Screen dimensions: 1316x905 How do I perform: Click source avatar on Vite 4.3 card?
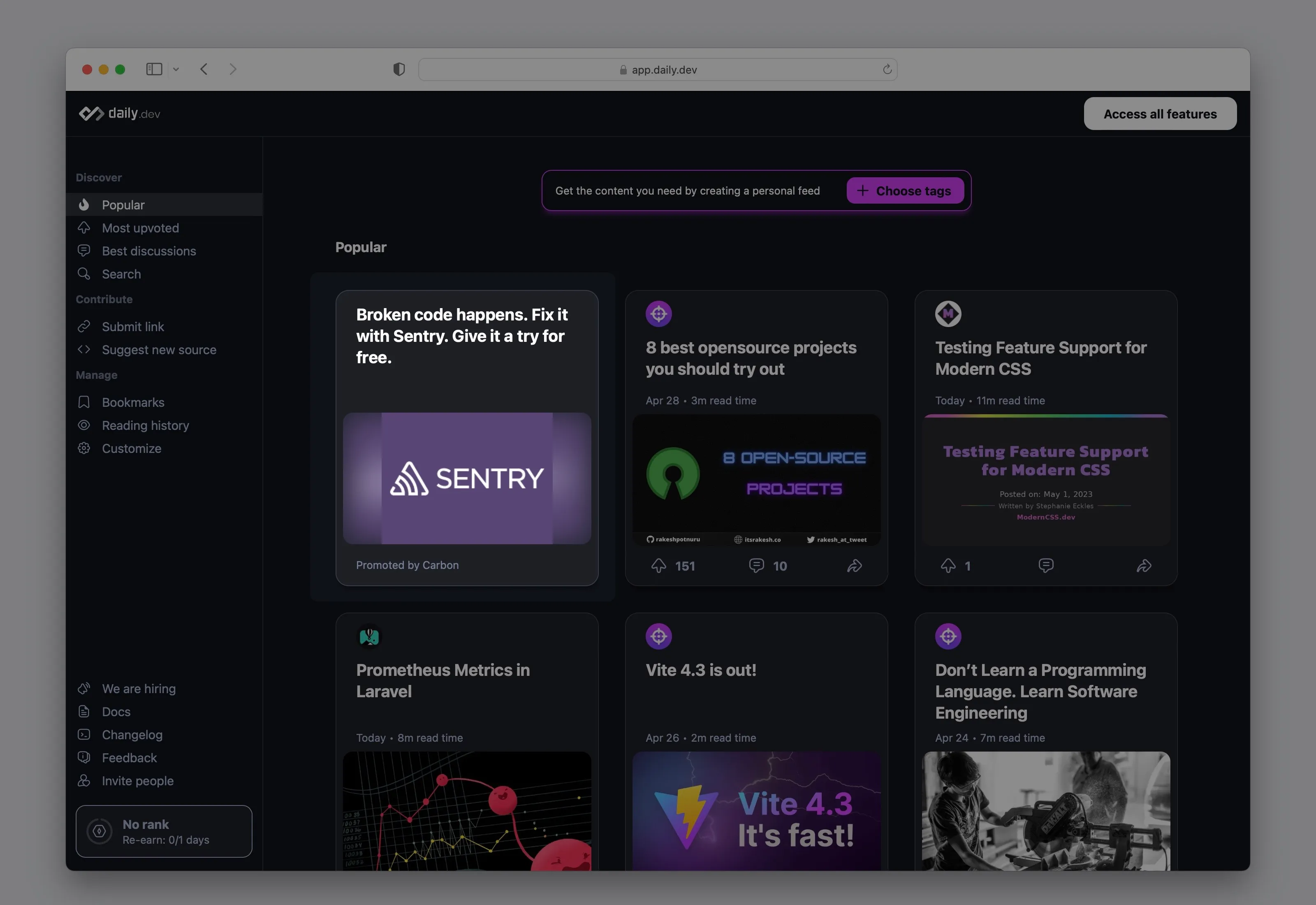pyautogui.click(x=658, y=636)
